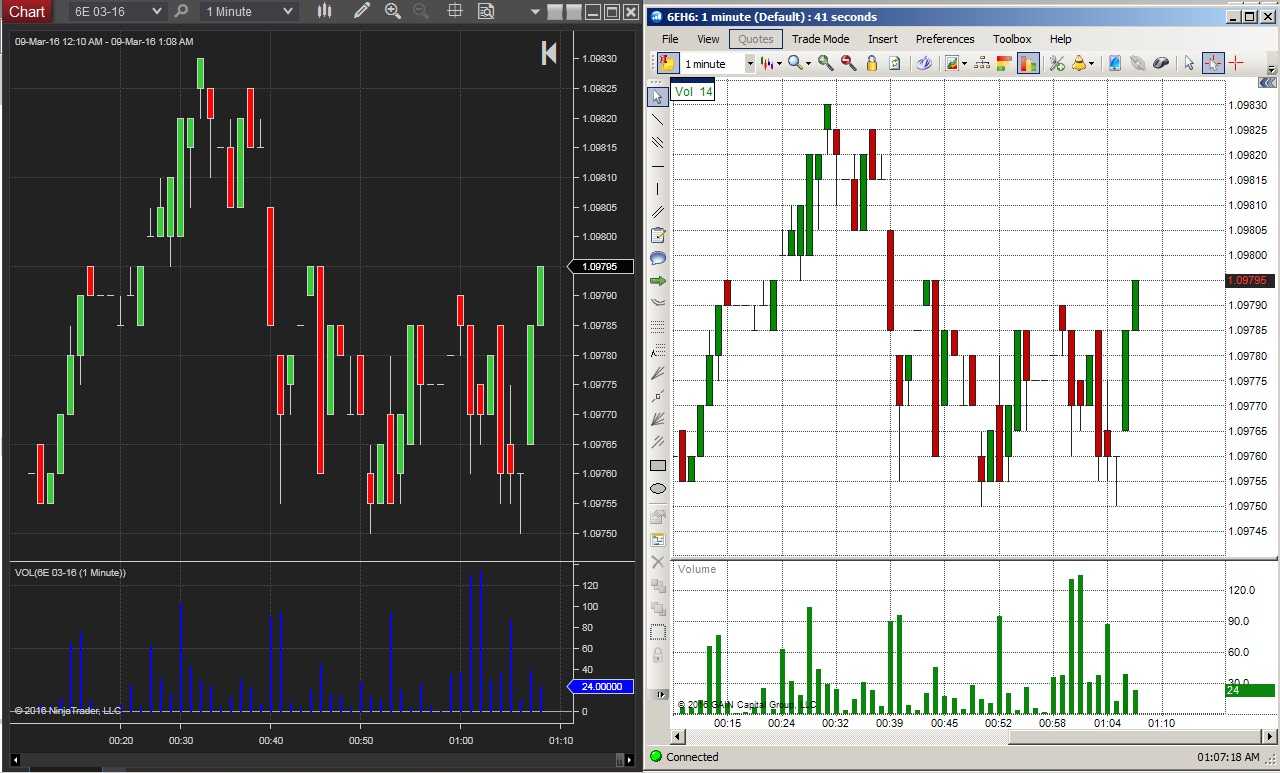Click the NinjaTrader zoom in magnifier
The height and width of the screenshot is (773, 1280).
pos(392,11)
